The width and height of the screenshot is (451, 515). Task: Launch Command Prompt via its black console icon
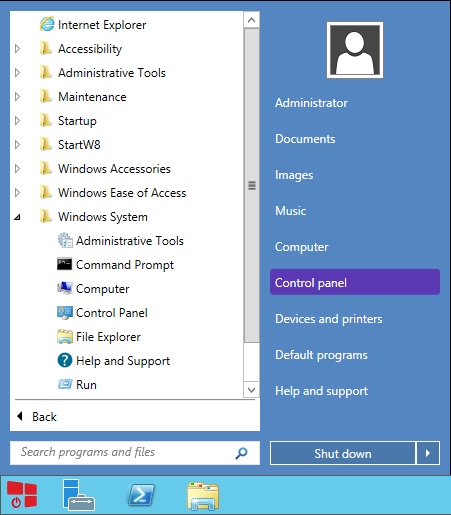click(x=64, y=264)
